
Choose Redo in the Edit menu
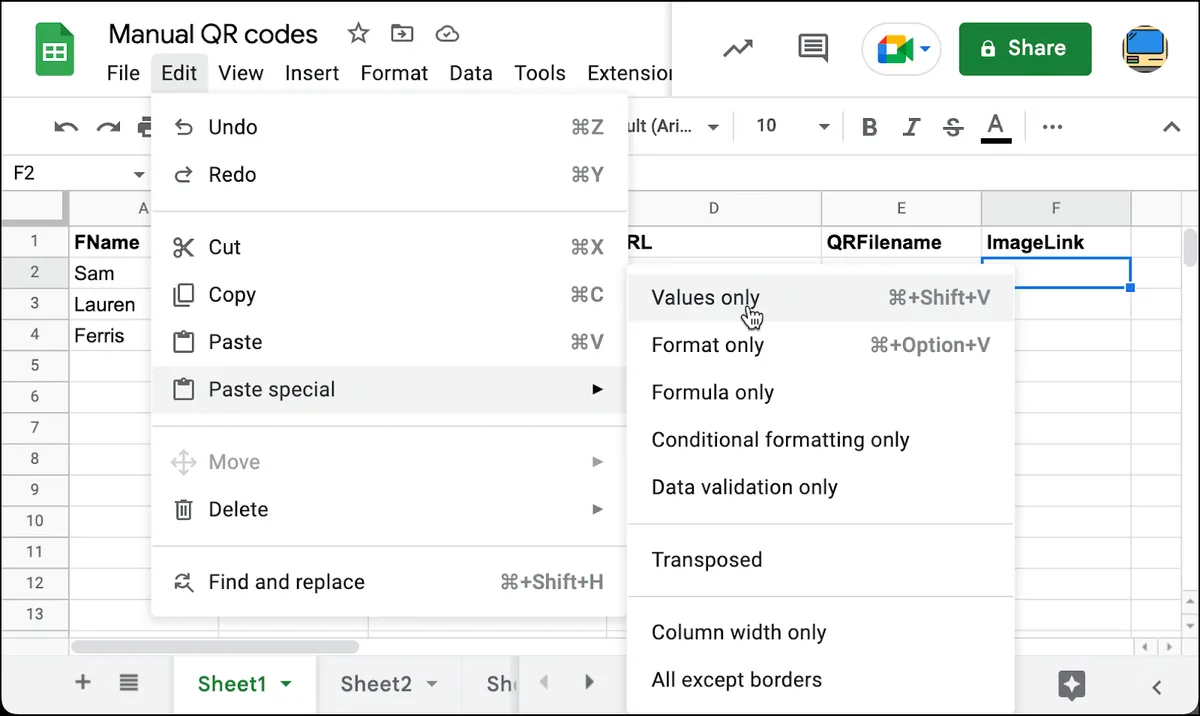389,175
